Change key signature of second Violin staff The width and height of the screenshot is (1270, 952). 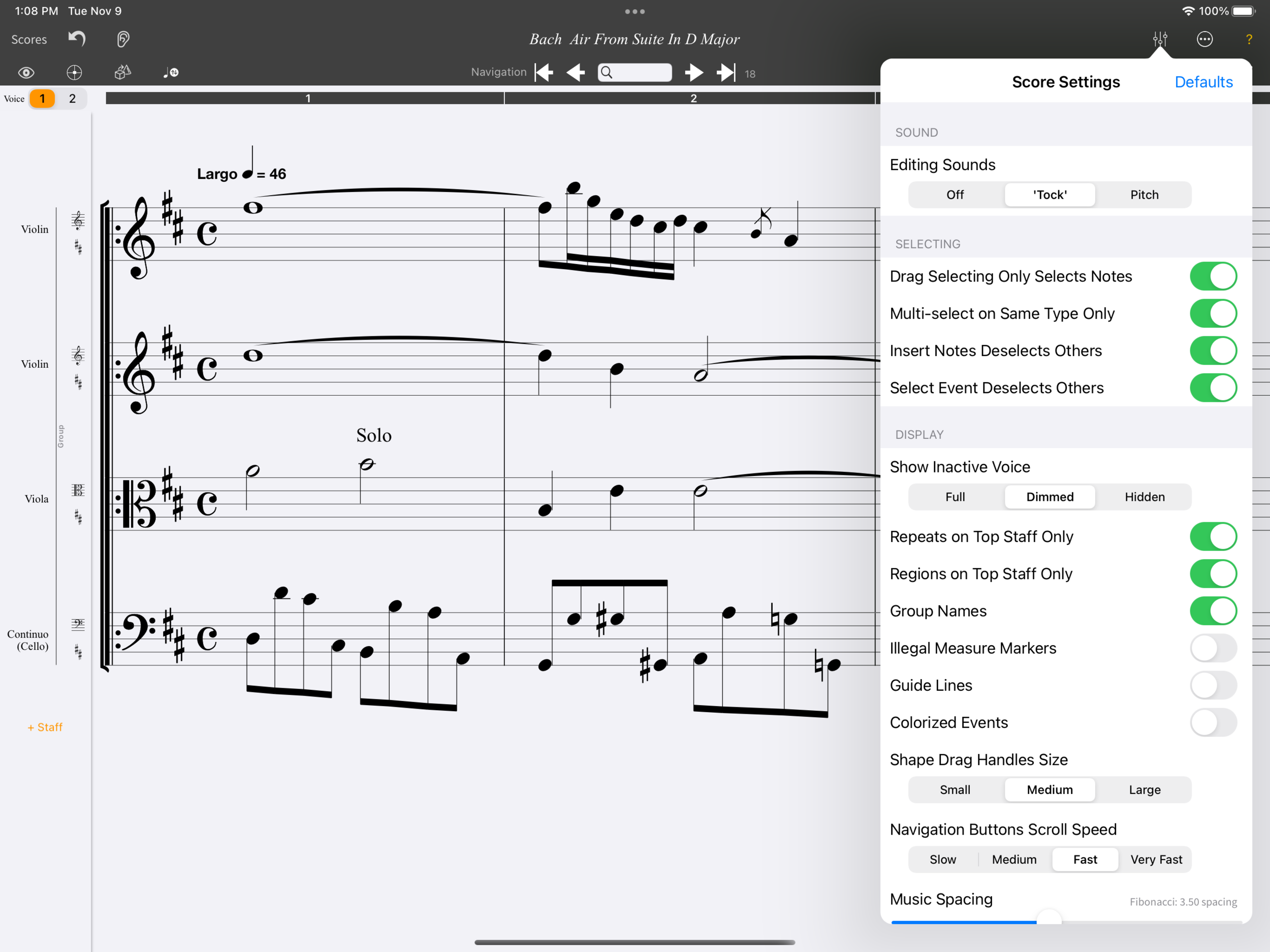point(78,383)
